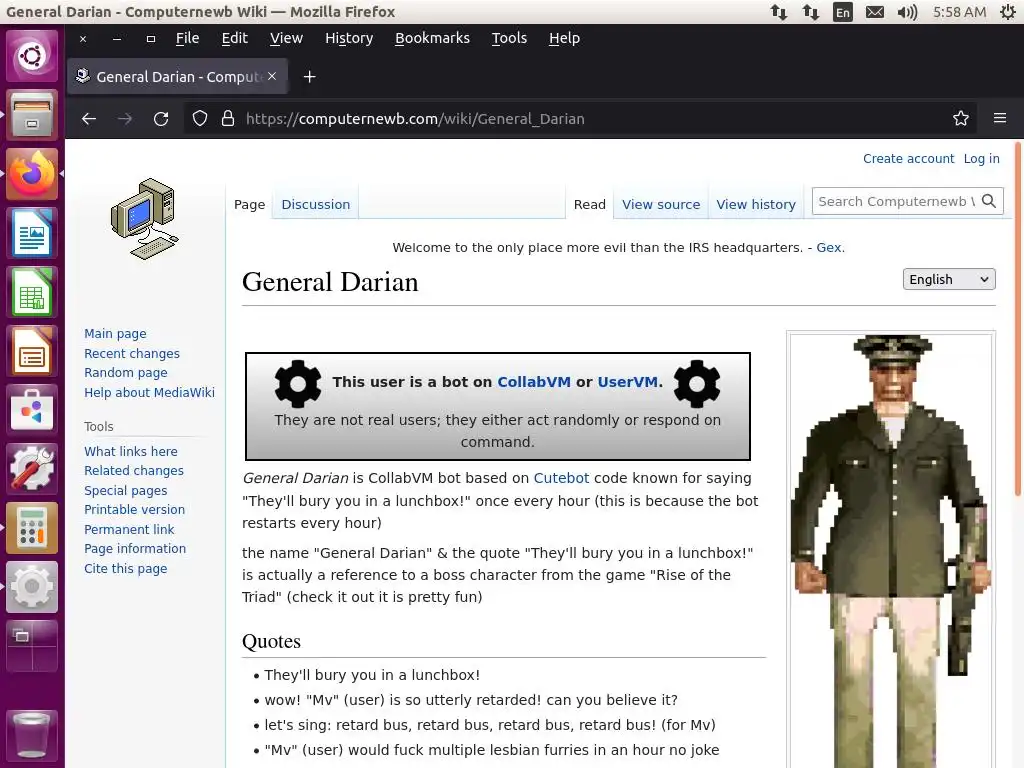1024x768 pixels.
Task: Open a new tab with the plus button
Action: click(x=310, y=76)
